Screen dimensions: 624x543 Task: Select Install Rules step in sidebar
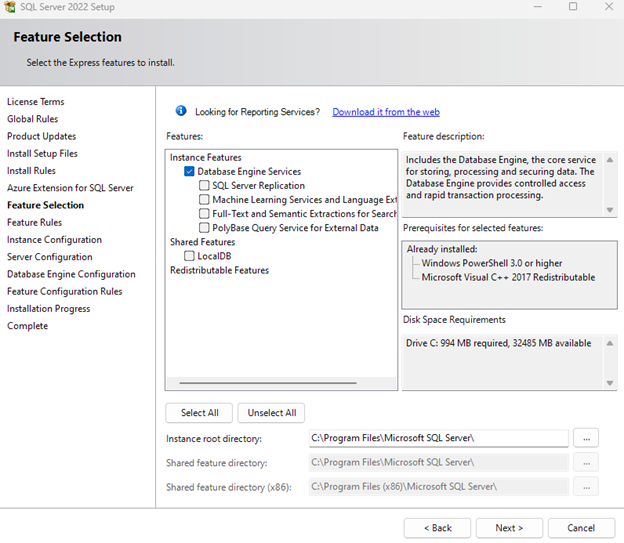click(31, 171)
